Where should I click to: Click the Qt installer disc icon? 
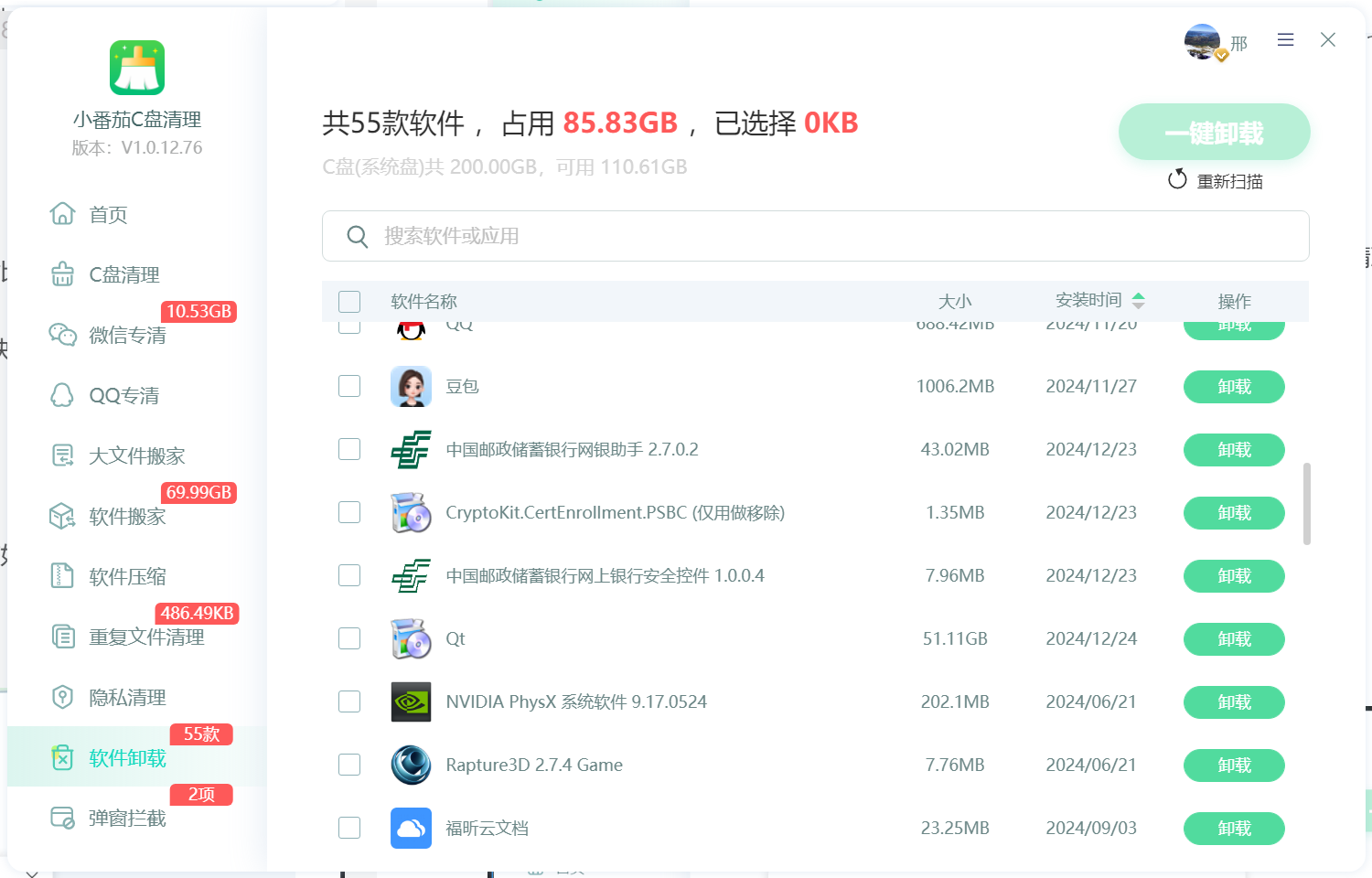coord(411,638)
